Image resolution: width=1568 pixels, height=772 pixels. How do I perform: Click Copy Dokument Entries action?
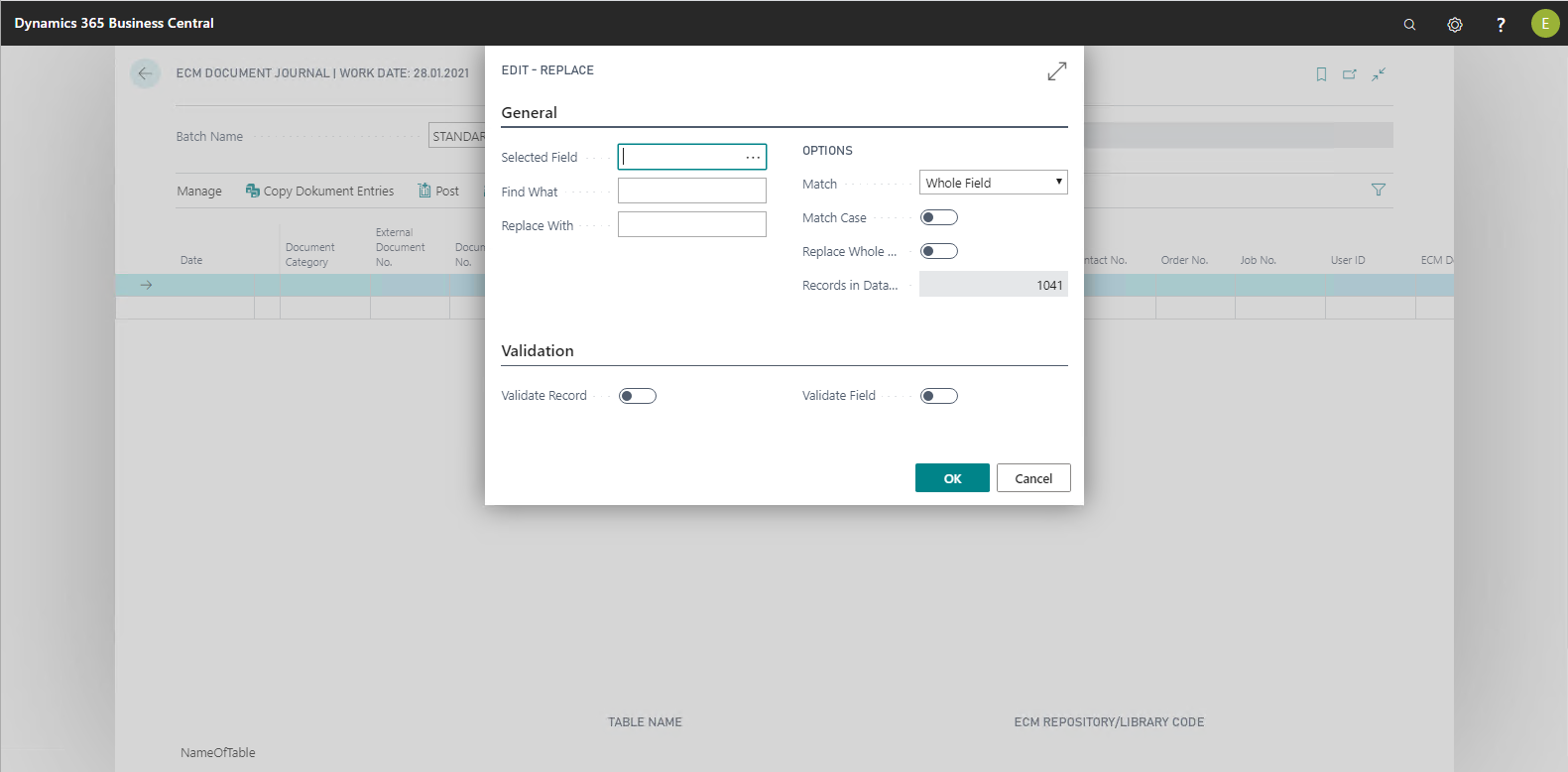(319, 191)
